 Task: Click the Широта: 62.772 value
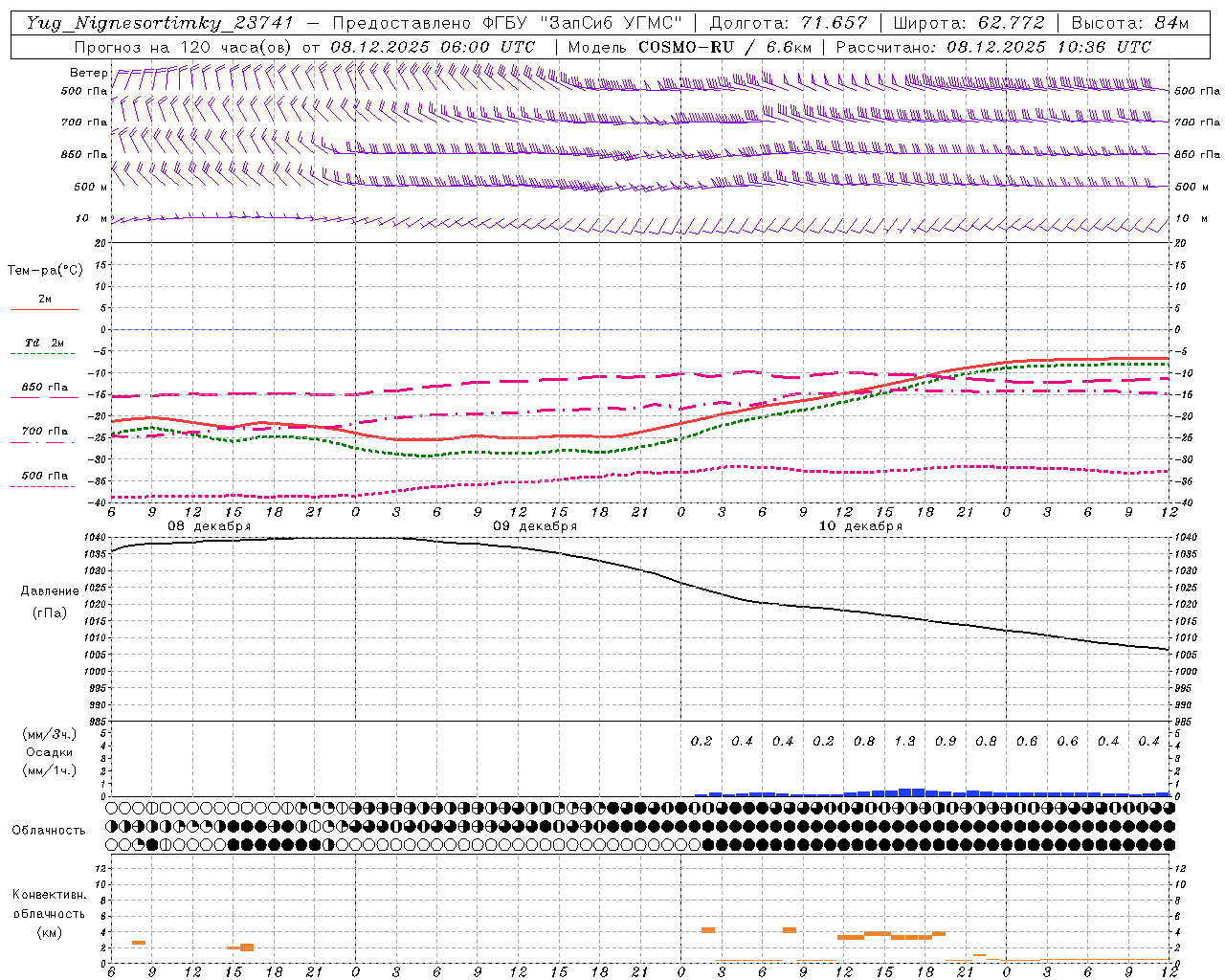coord(969,23)
